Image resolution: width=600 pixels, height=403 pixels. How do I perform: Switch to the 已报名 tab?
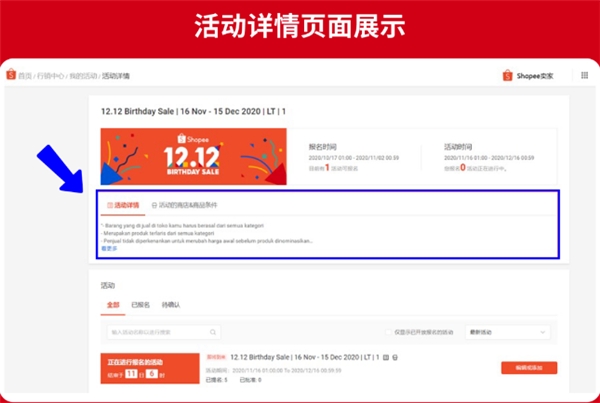(x=140, y=305)
